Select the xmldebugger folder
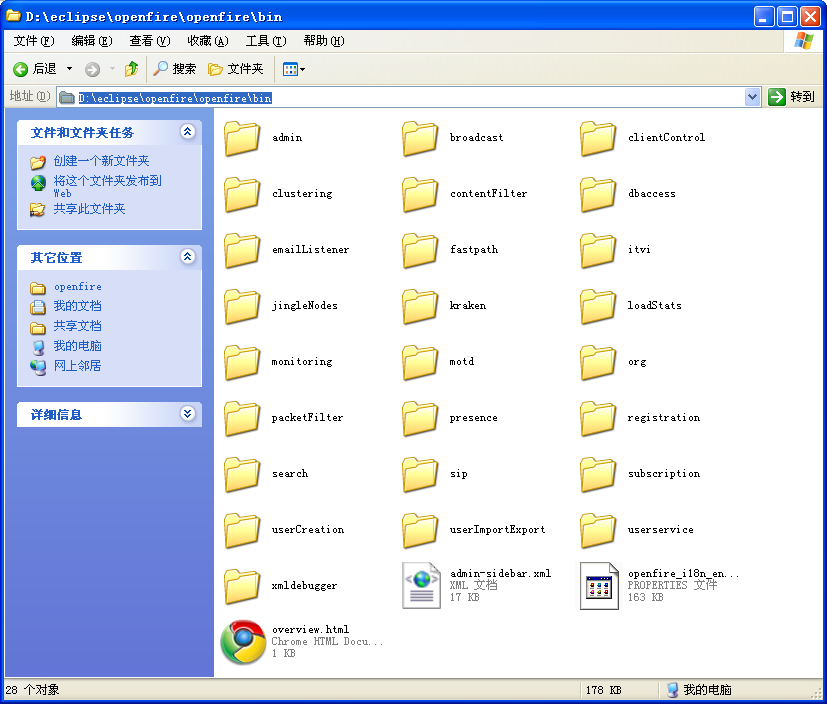Image resolution: width=827 pixels, height=704 pixels. (x=241, y=584)
